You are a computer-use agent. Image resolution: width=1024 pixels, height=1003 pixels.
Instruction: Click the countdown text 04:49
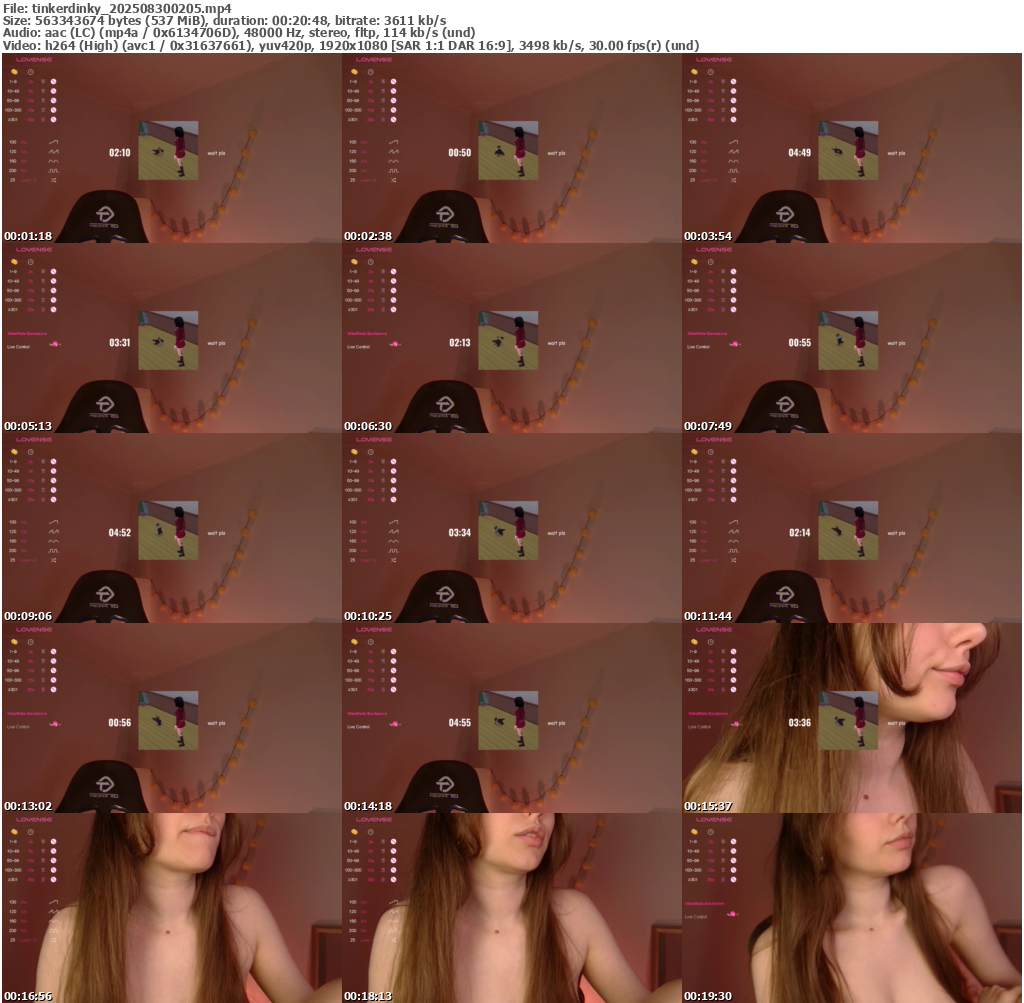coord(799,153)
